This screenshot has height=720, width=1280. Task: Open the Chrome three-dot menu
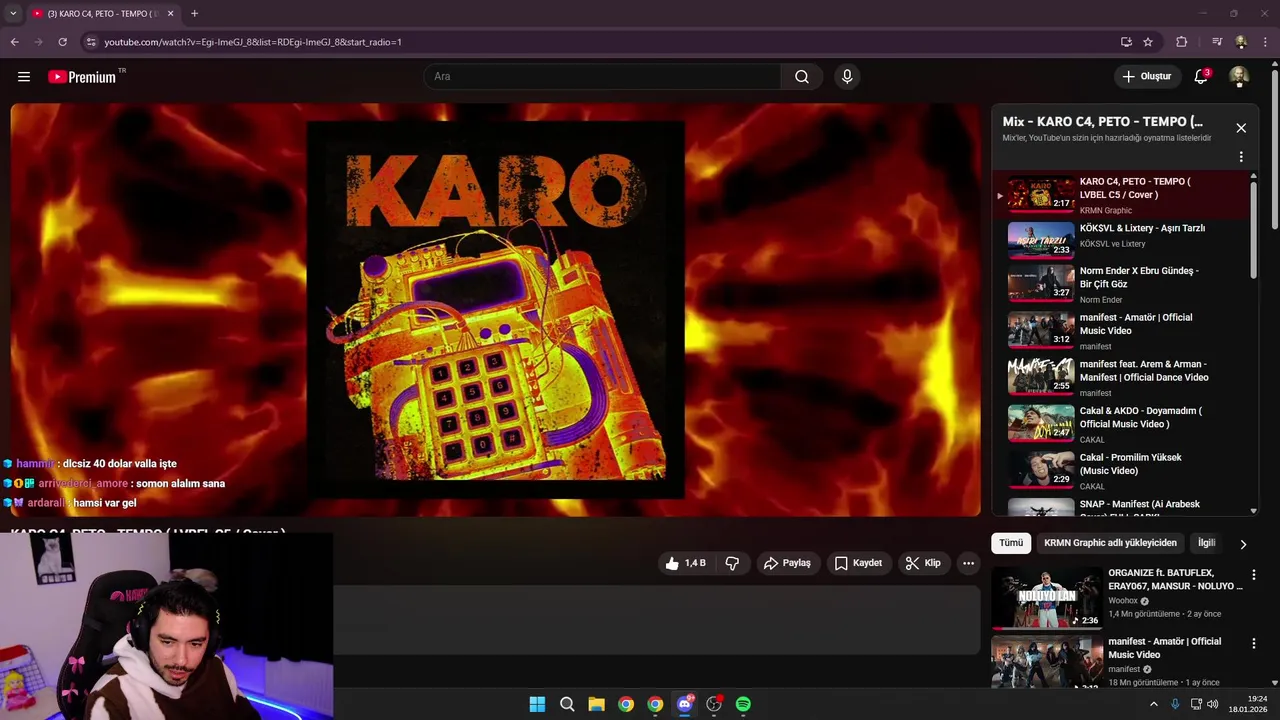(x=1266, y=42)
